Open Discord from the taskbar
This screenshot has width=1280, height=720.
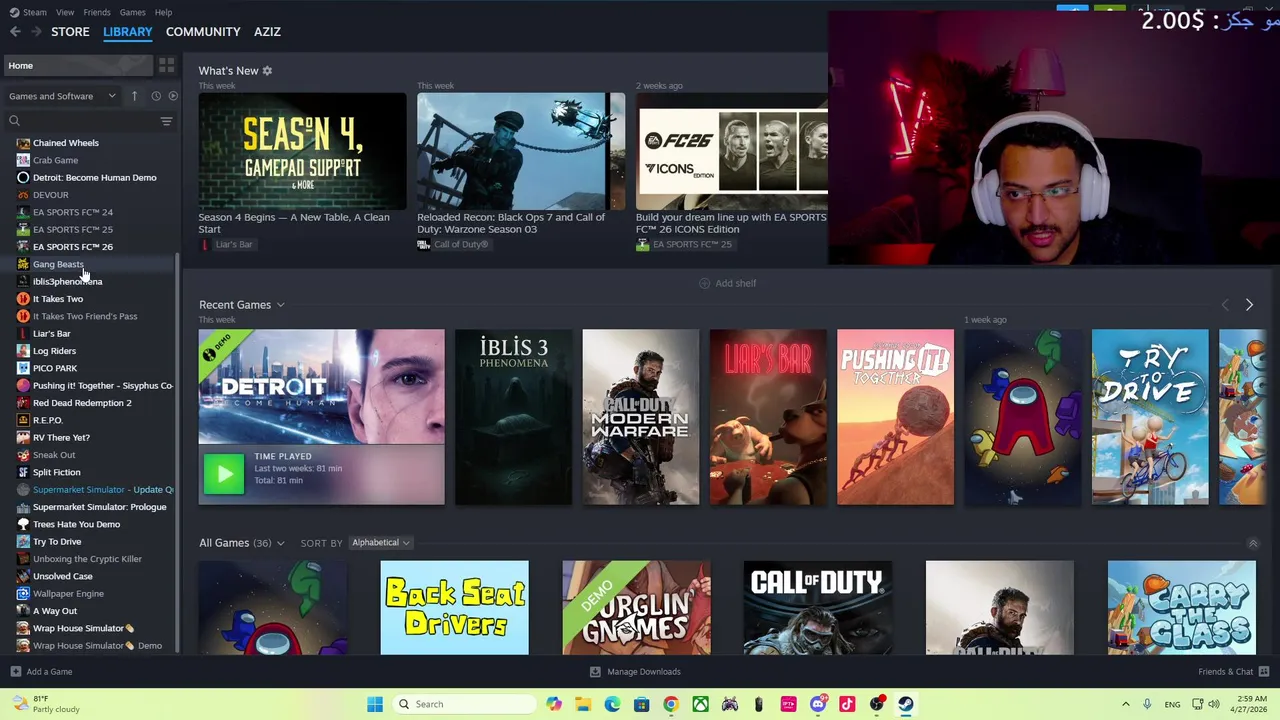[818, 704]
